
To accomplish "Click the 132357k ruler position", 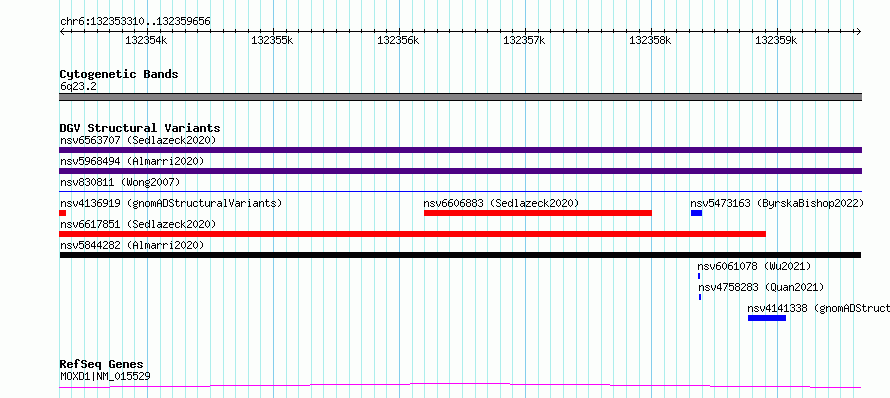I will click(524, 40).
